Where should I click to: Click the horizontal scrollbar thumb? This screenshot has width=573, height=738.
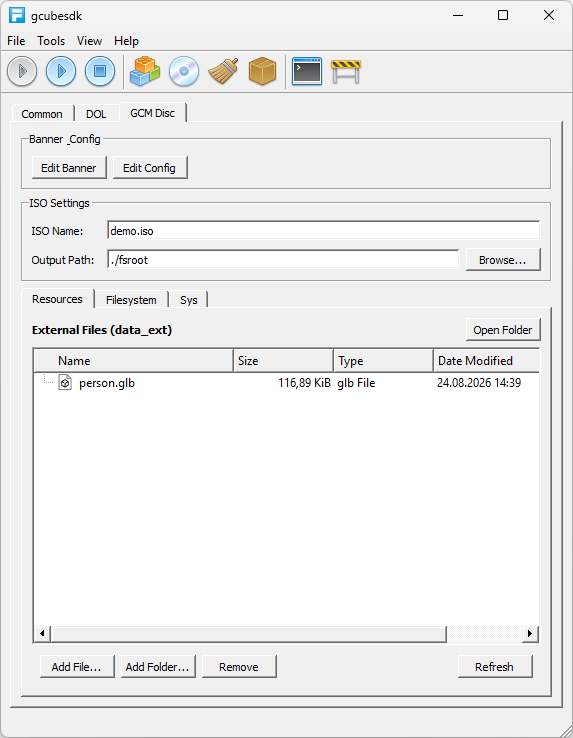(x=249, y=634)
